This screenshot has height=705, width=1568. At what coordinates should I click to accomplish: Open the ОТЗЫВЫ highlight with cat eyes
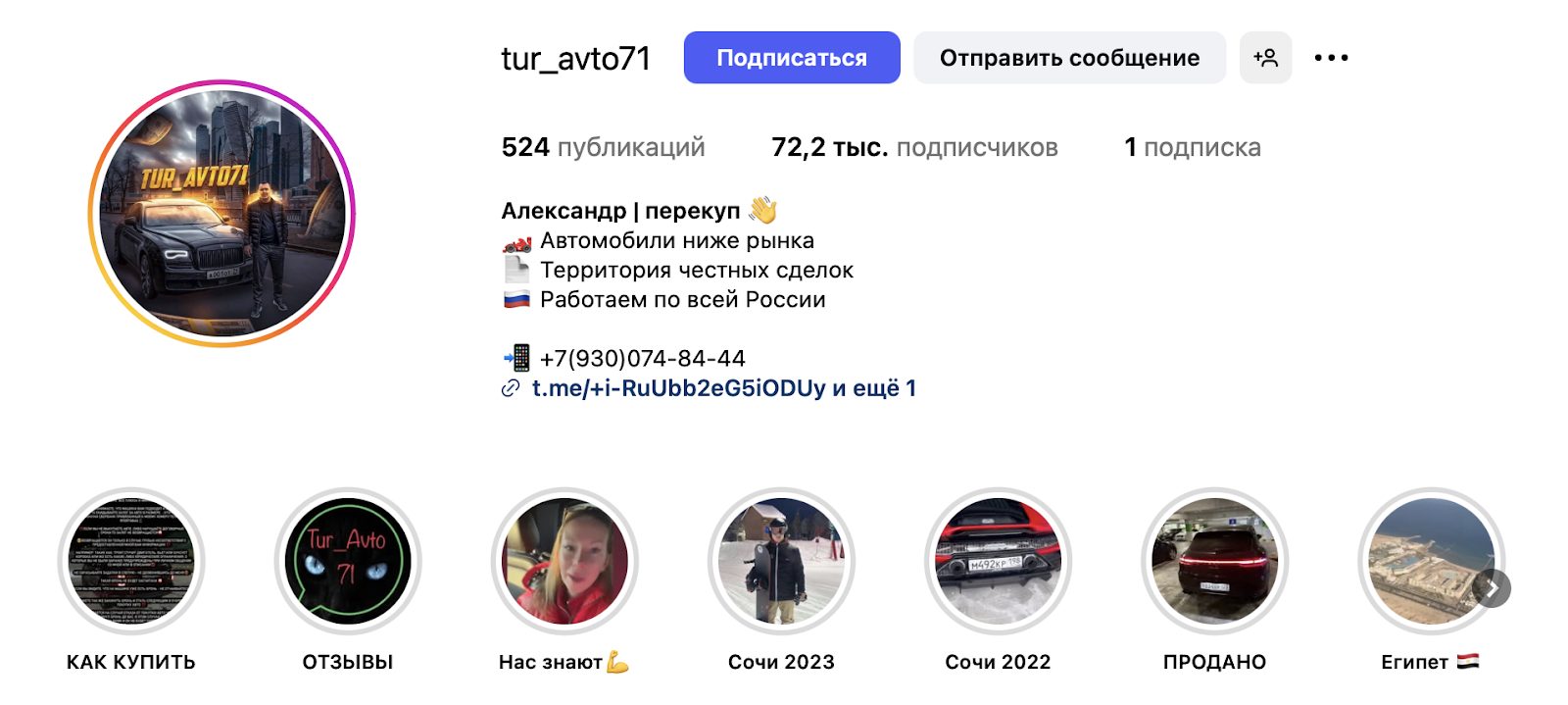348,561
